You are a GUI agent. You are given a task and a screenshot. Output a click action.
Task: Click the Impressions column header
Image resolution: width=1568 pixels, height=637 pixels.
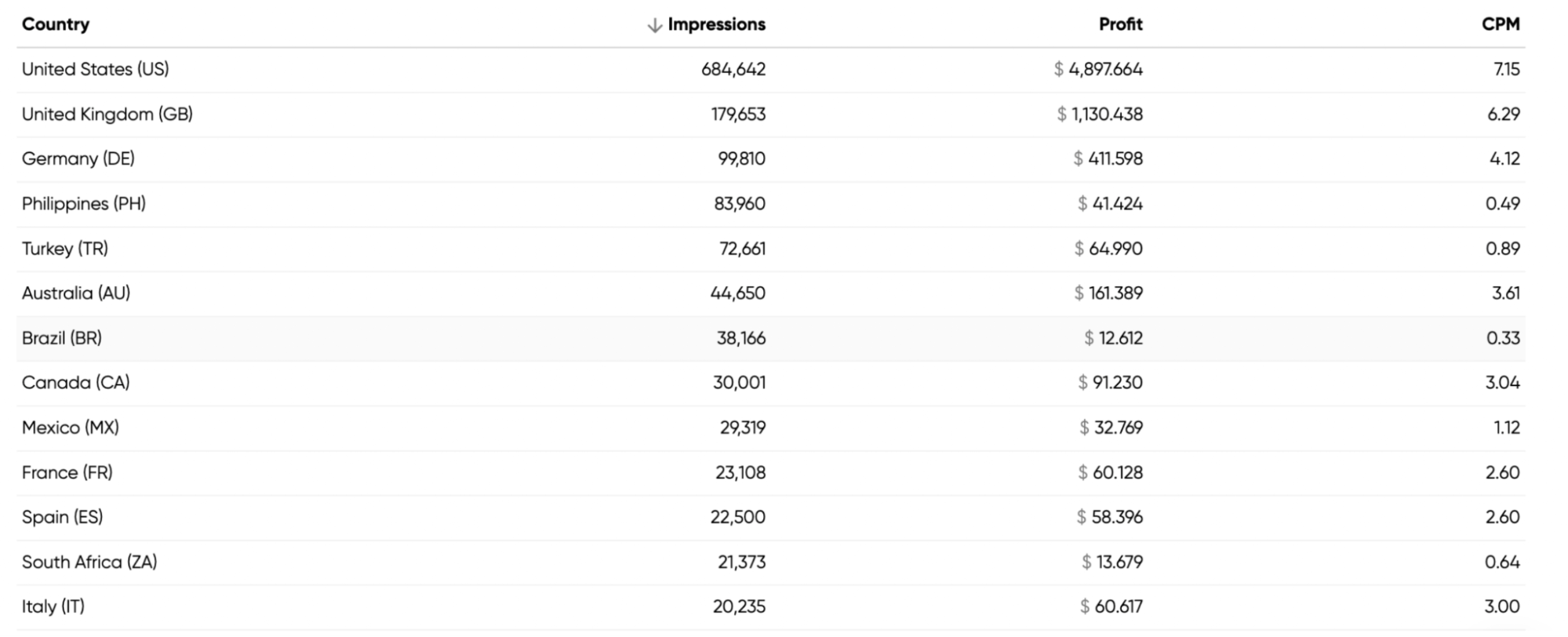pyautogui.click(x=716, y=24)
